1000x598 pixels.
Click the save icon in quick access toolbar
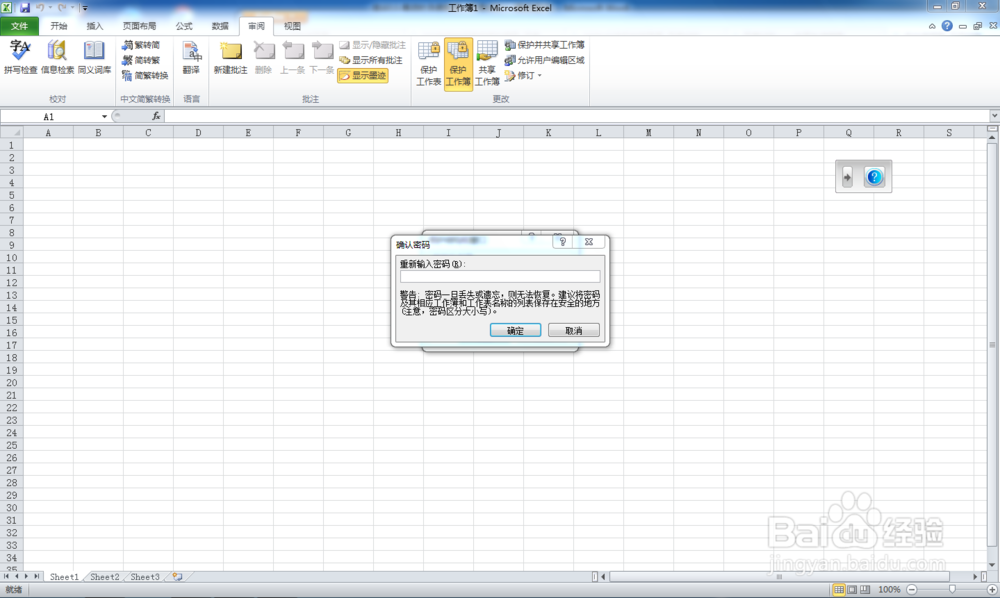click(25, 8)
